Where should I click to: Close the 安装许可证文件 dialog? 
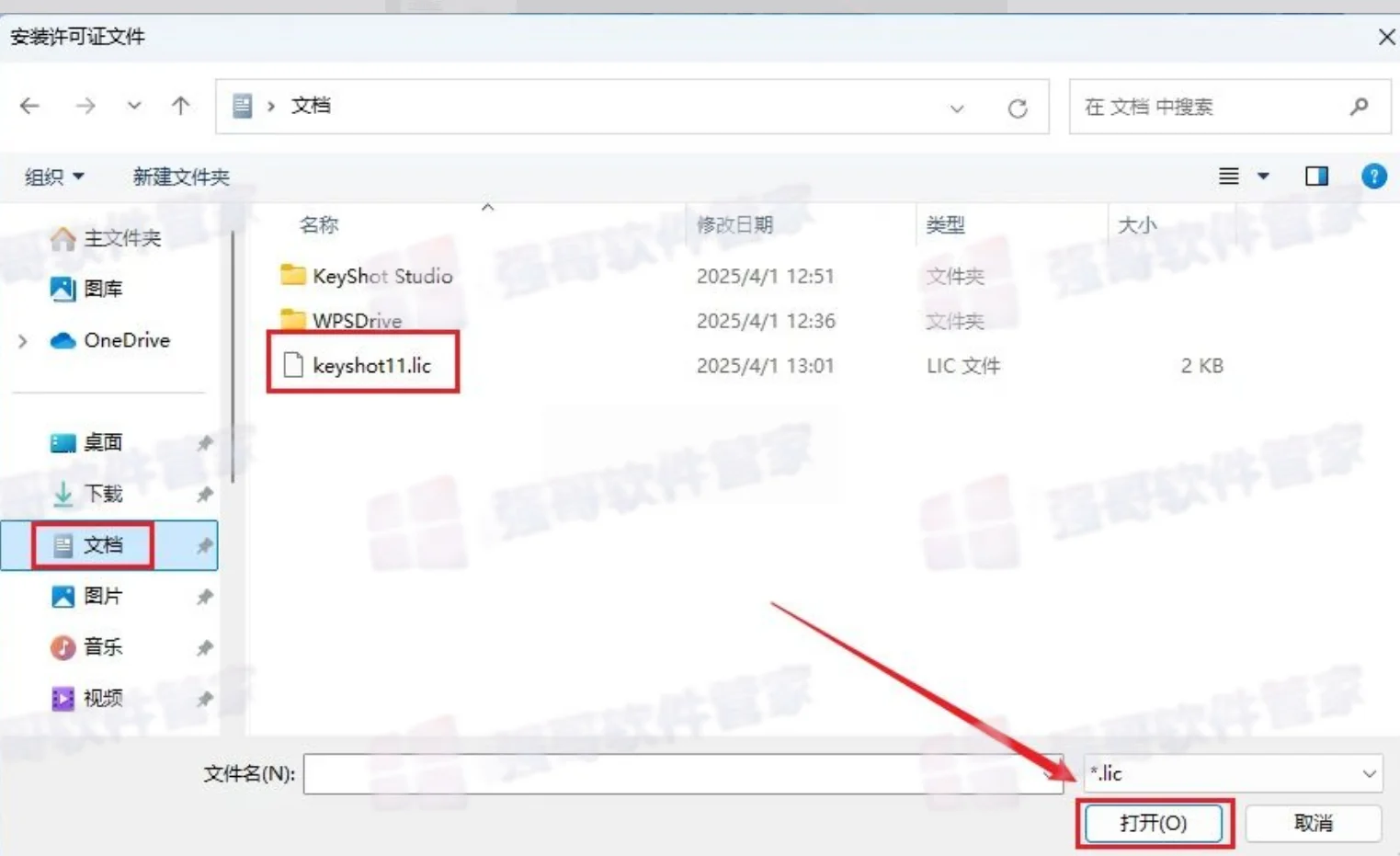[1386, 37]
